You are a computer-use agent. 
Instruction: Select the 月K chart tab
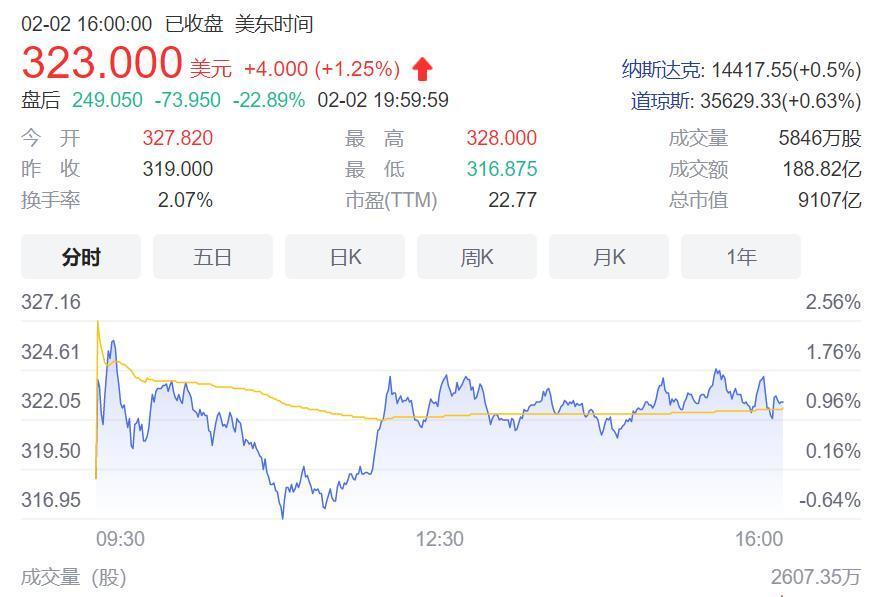pos(609,257)
